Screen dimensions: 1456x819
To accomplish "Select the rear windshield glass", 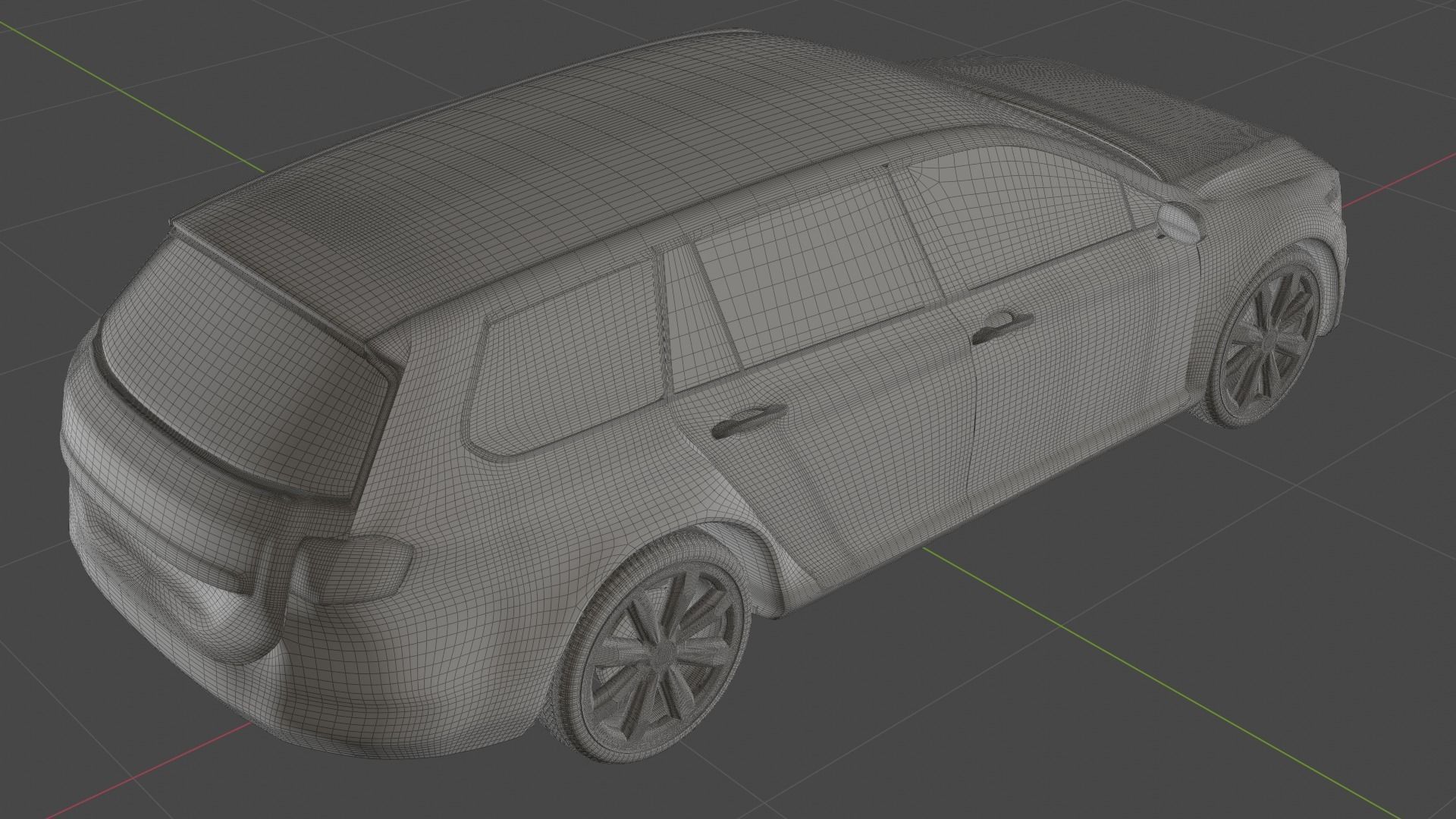I will click(x=246, y=366).
